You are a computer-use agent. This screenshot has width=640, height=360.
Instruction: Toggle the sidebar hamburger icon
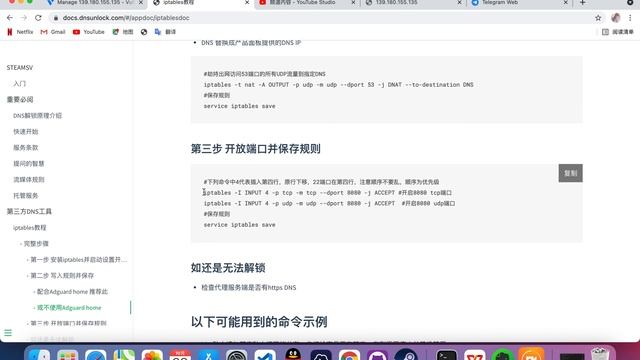coord(8,333)
